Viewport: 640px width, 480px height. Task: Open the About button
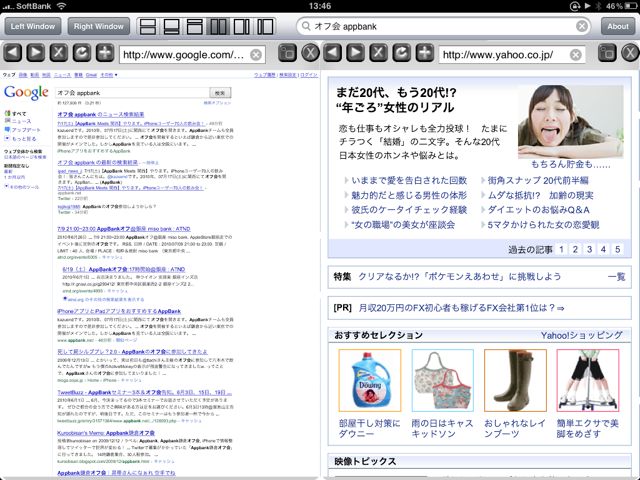[x=618, y=27]
